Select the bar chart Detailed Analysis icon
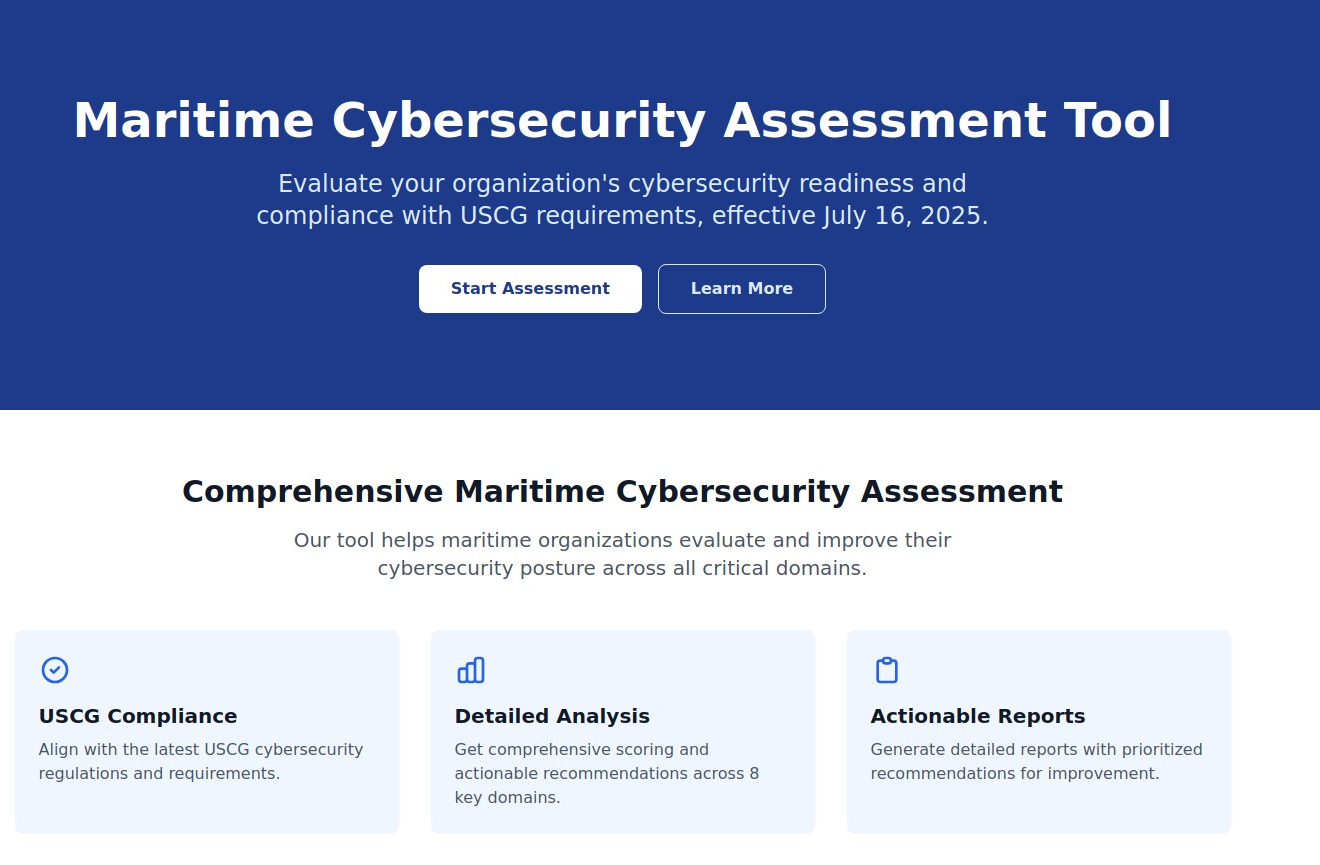This screenshot has height=865, width=1320. pos(471,670)
